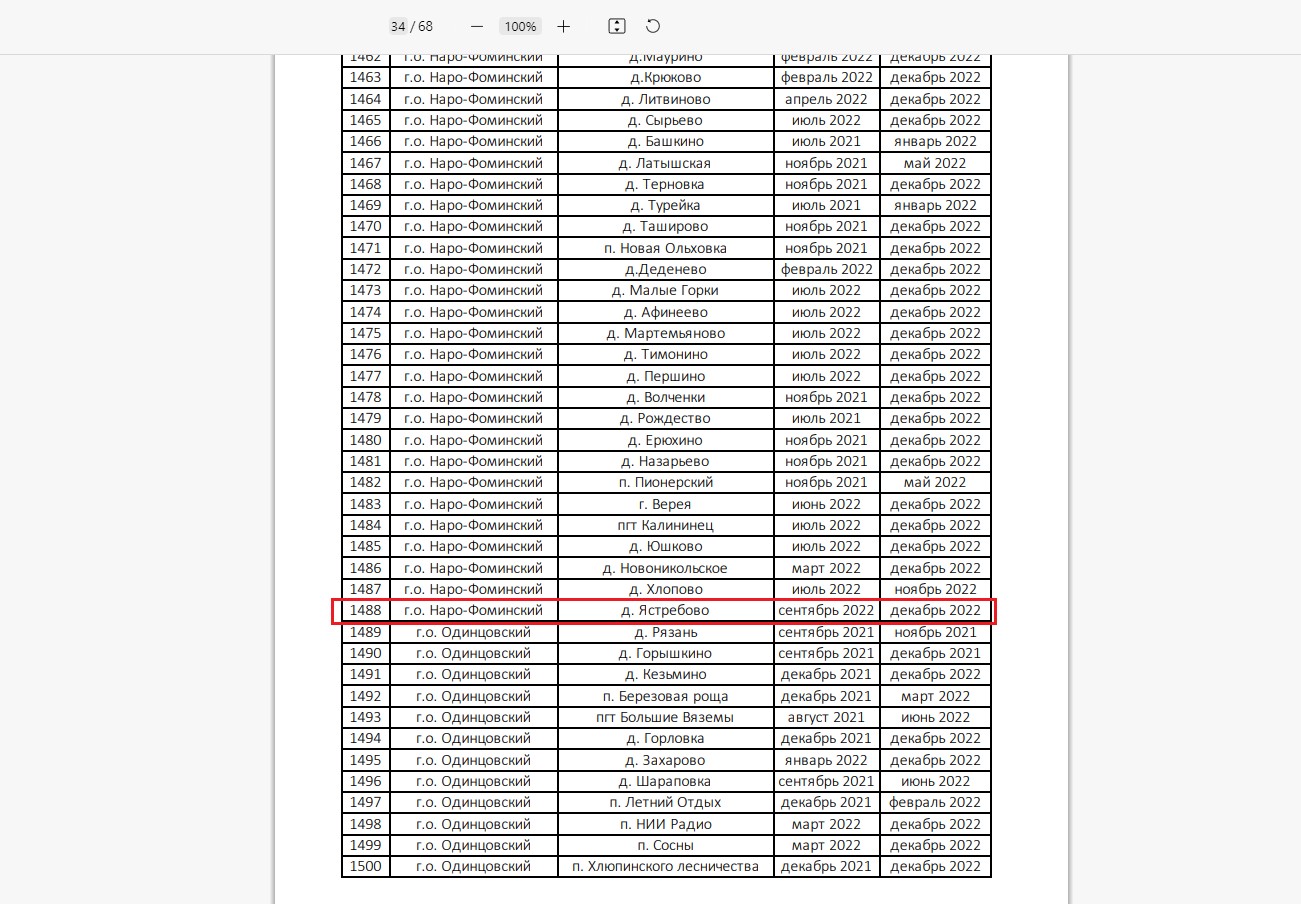Viewport: 1301px width, 904px height.
Task: Select "д. Рождество" cell
Action: pyautogui.click(x=665, y=418)
